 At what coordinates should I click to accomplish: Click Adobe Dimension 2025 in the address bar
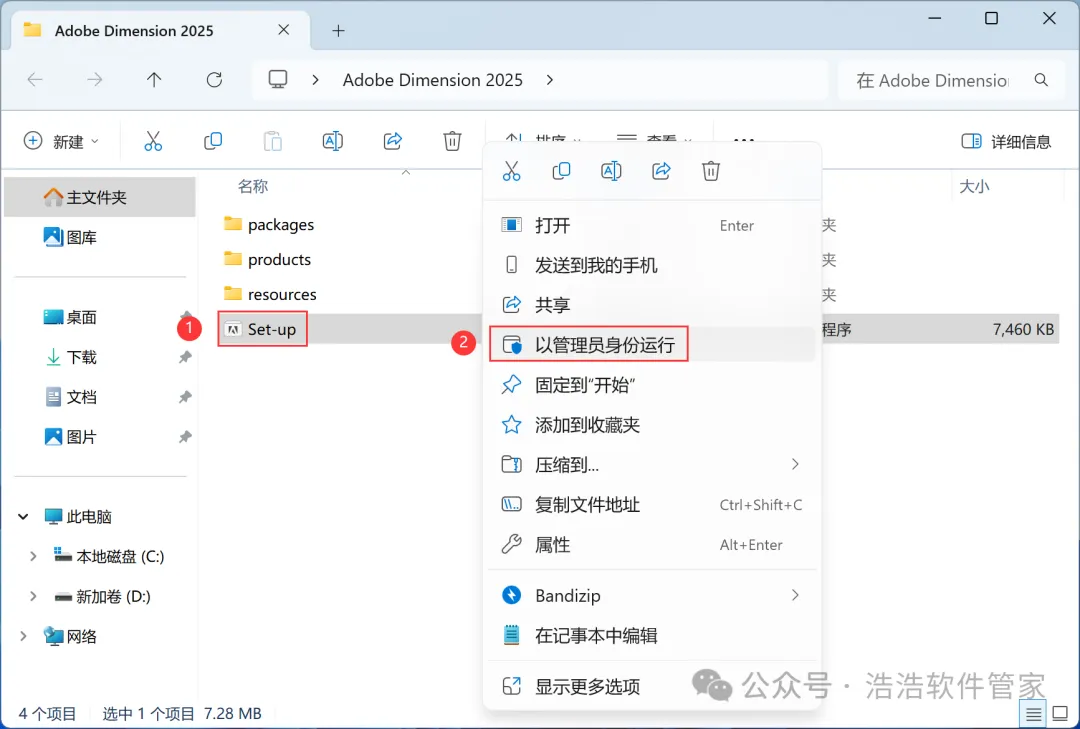[433, 80]
